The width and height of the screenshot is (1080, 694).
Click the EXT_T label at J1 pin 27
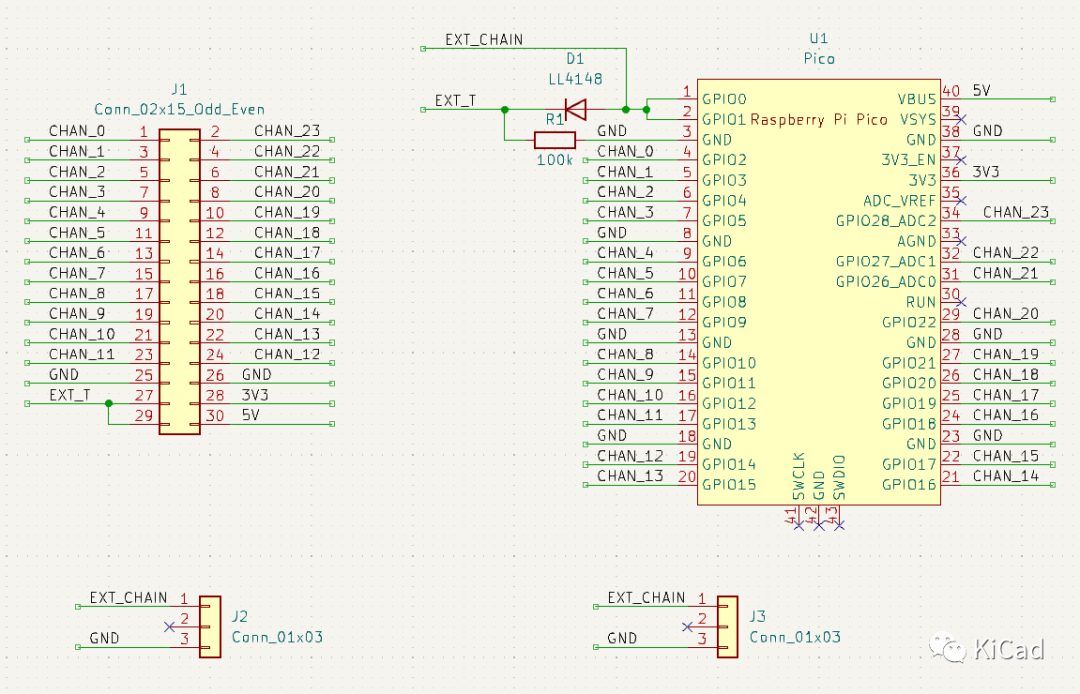[70, 395]
